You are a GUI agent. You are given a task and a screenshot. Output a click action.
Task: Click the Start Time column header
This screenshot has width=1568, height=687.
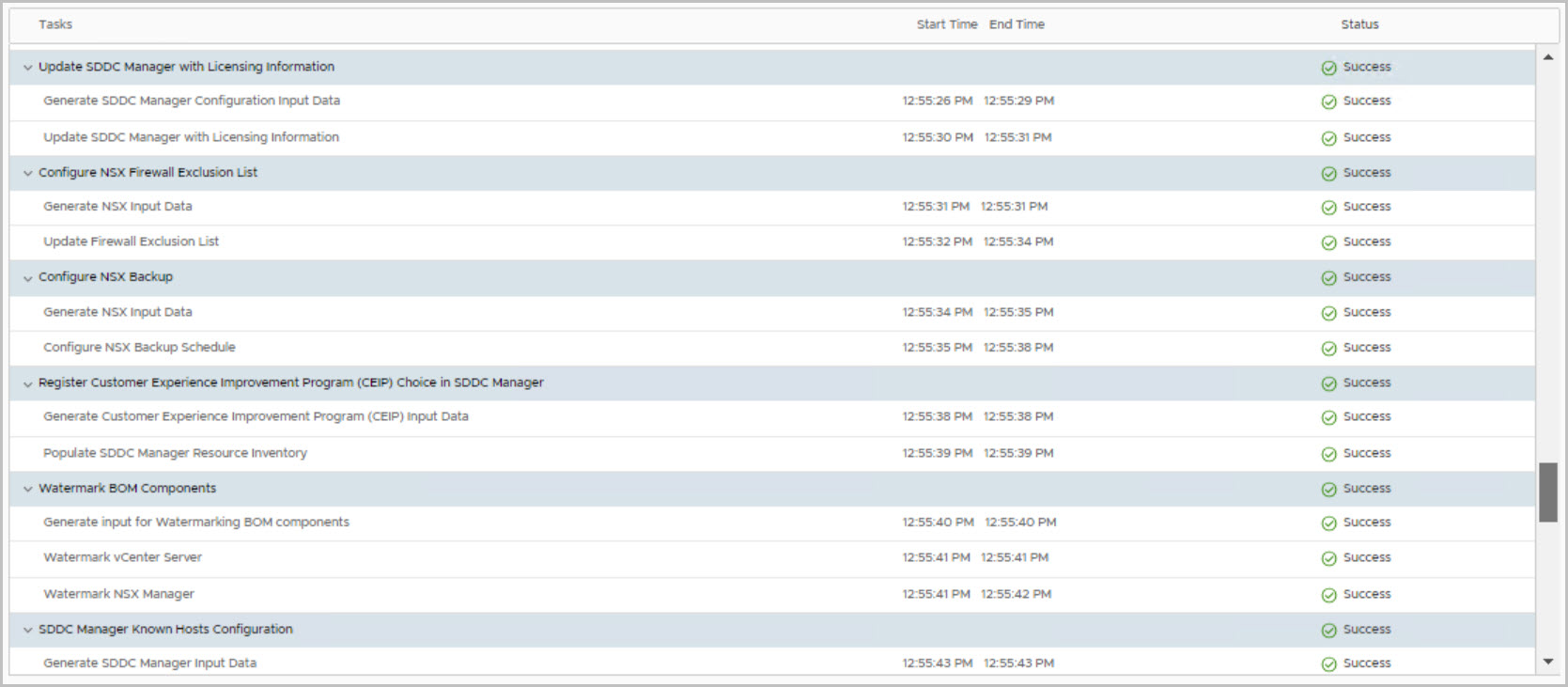pos(946,24)
